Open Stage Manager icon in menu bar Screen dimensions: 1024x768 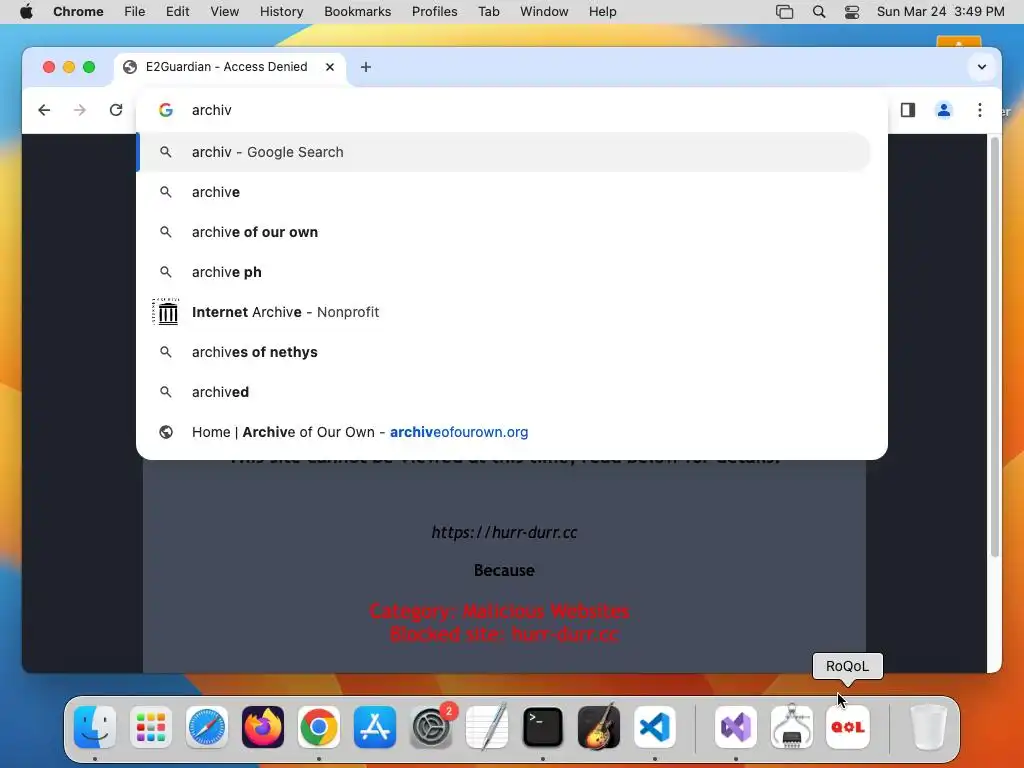click(784, 12)
